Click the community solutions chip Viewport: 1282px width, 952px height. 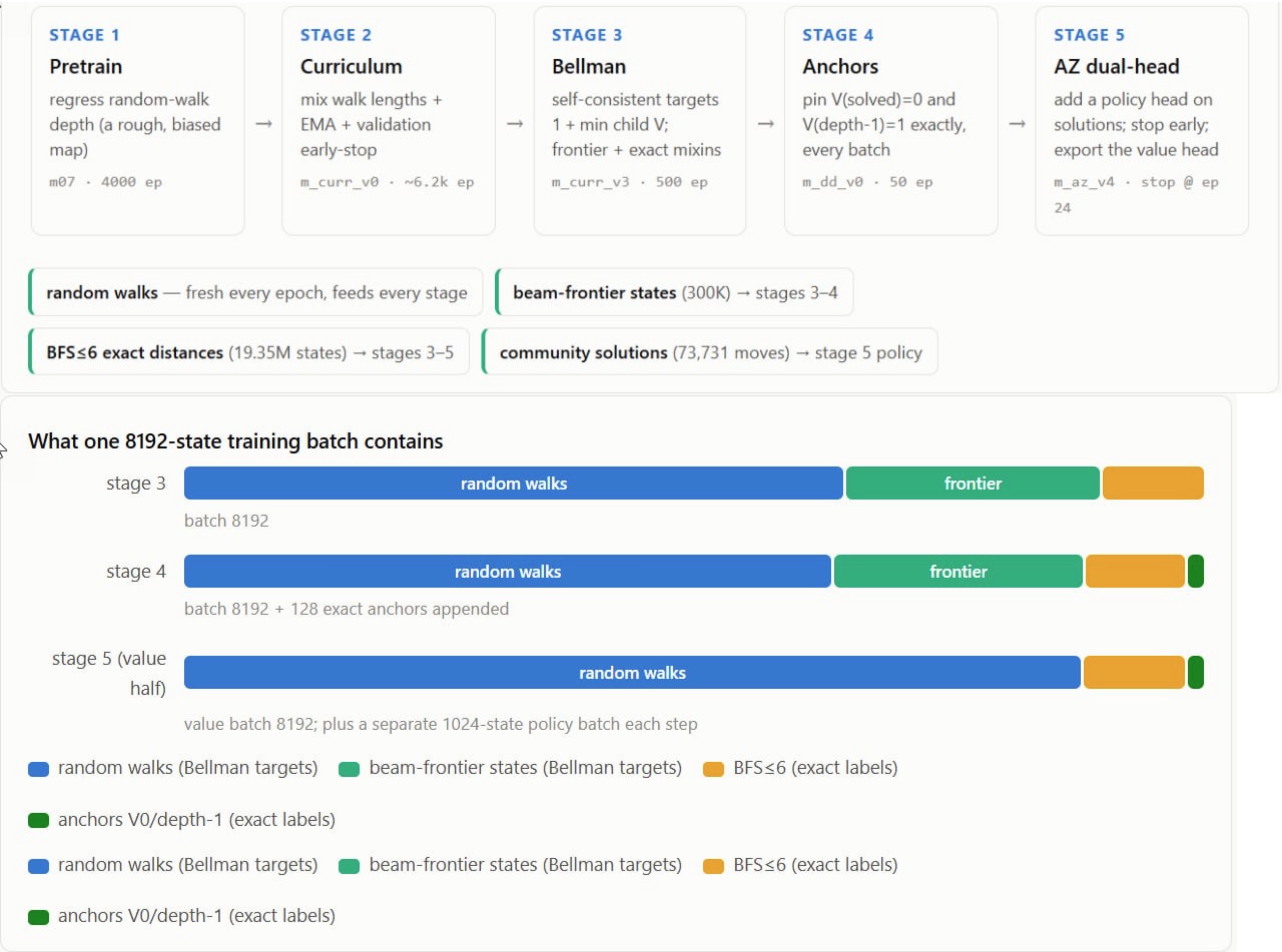tap(710, 352)
